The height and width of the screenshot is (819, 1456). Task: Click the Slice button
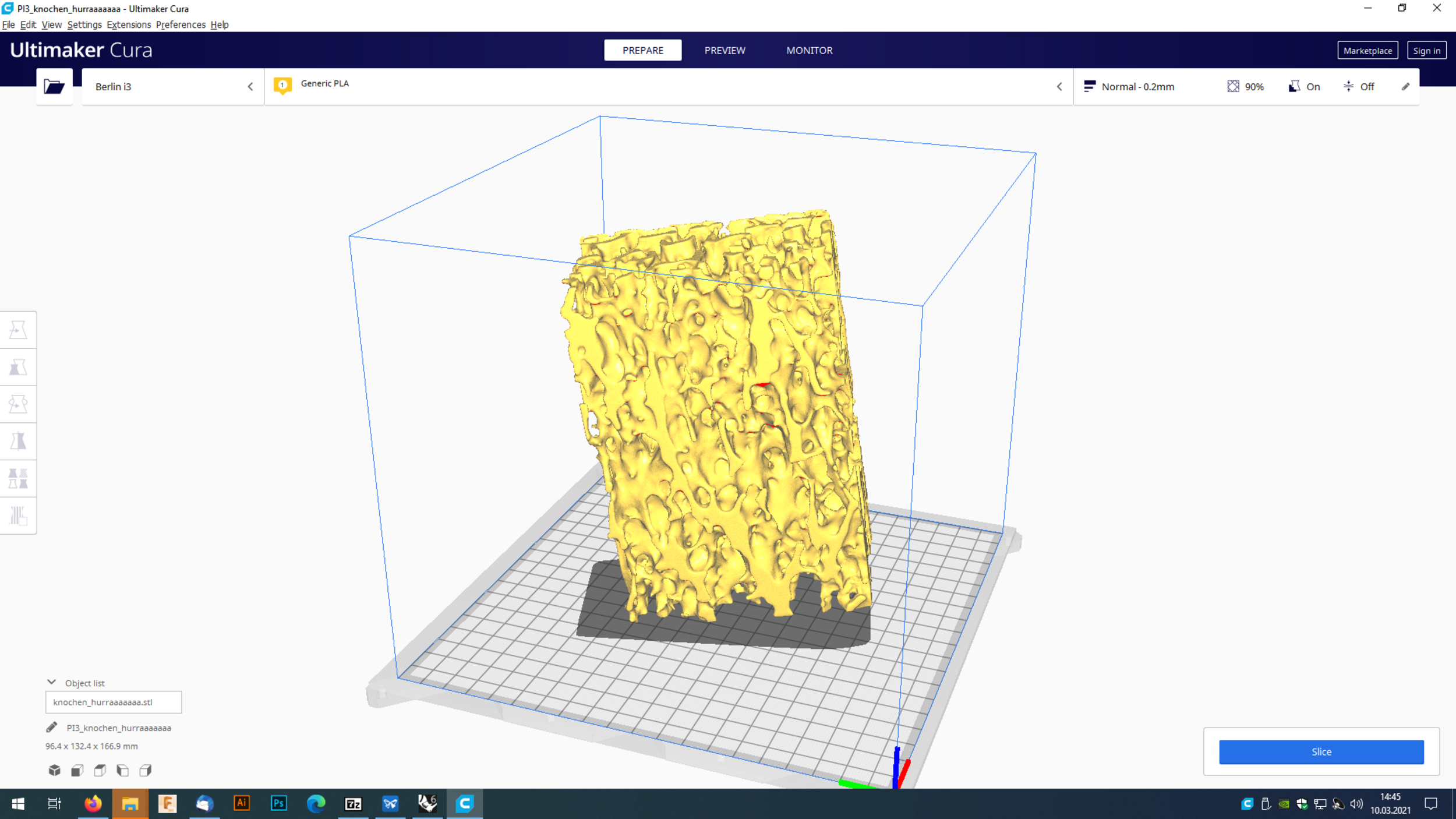point(1321,751)
